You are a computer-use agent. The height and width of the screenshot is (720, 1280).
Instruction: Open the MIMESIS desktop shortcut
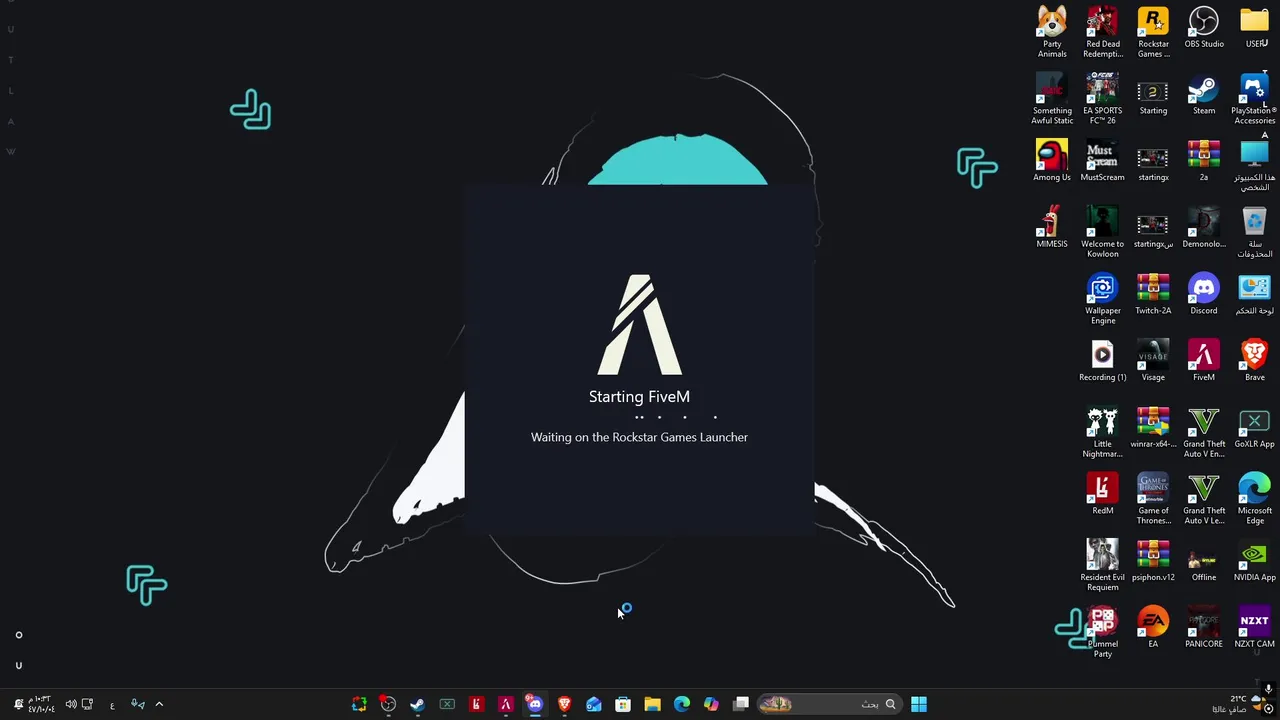(x=1052, y=228)
